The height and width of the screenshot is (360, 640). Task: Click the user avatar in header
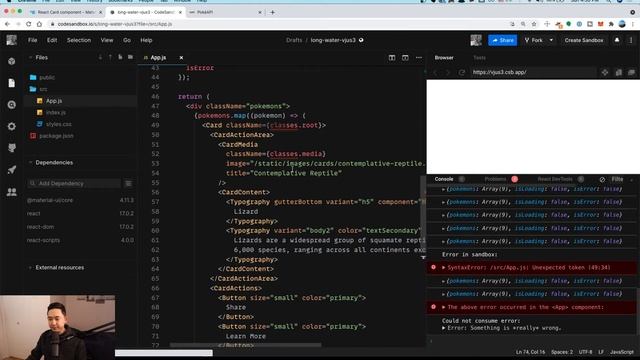click(x=476, y=40)
